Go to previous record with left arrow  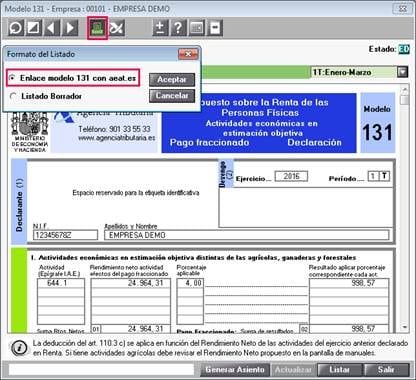click(52, 28)
